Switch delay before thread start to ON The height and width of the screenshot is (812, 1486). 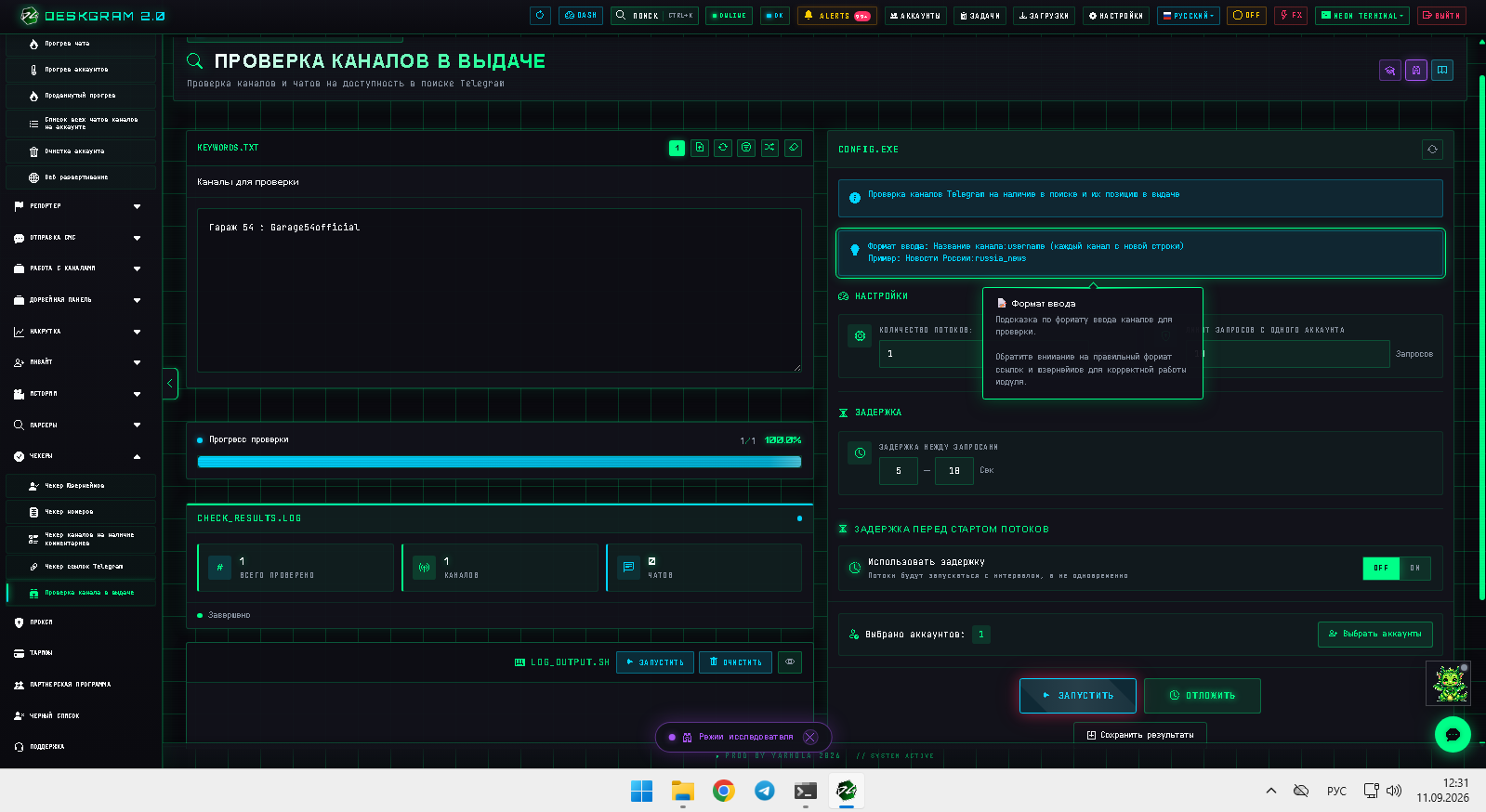(1415, 568)
